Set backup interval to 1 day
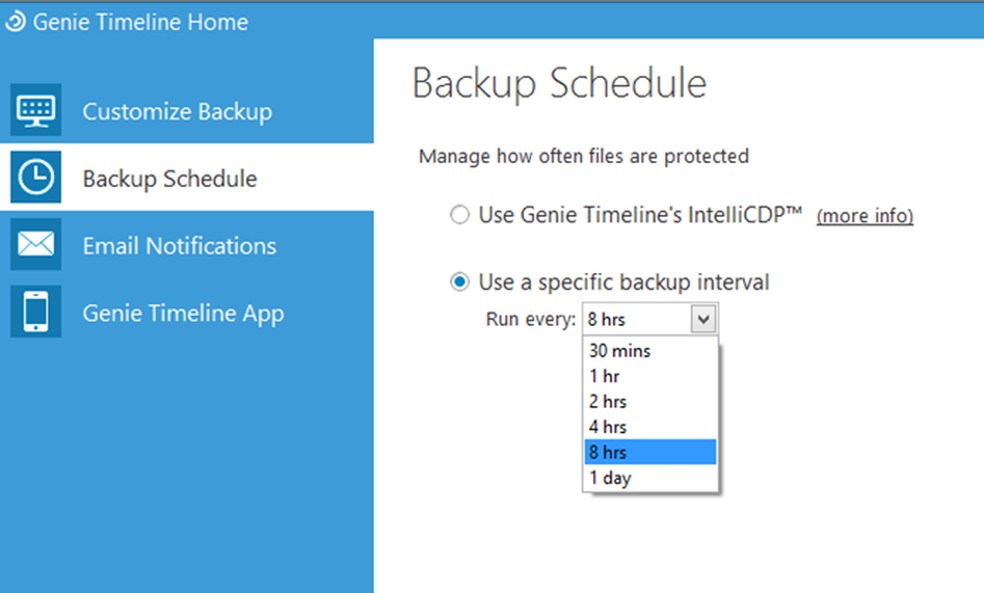984x593 pixels. pos(610,478)
